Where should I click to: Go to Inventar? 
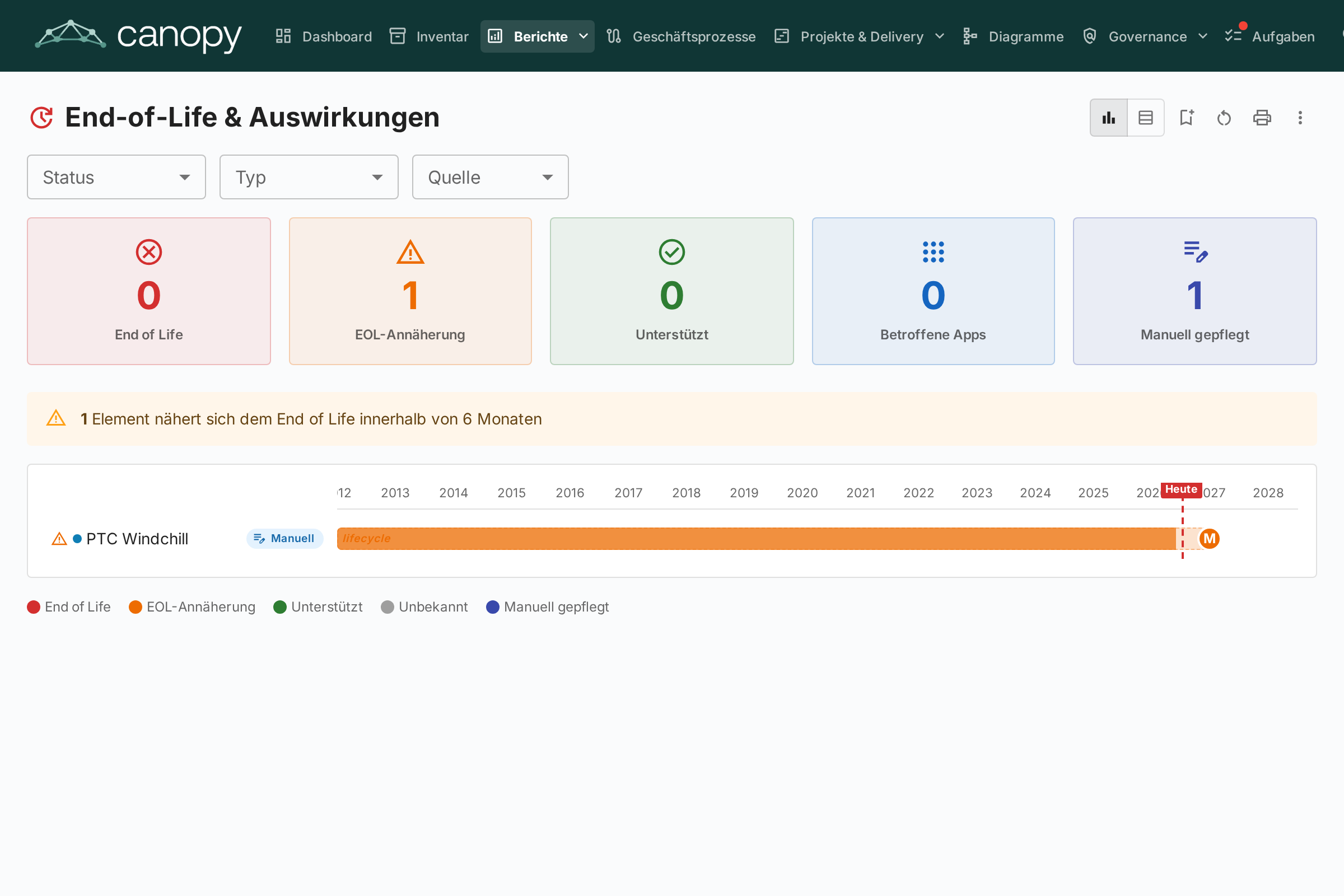428,36
